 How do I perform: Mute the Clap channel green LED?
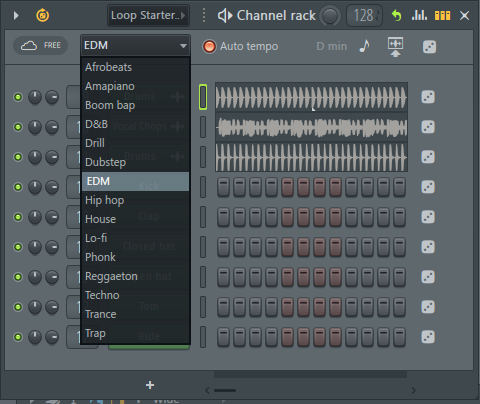tap(18, 217)
